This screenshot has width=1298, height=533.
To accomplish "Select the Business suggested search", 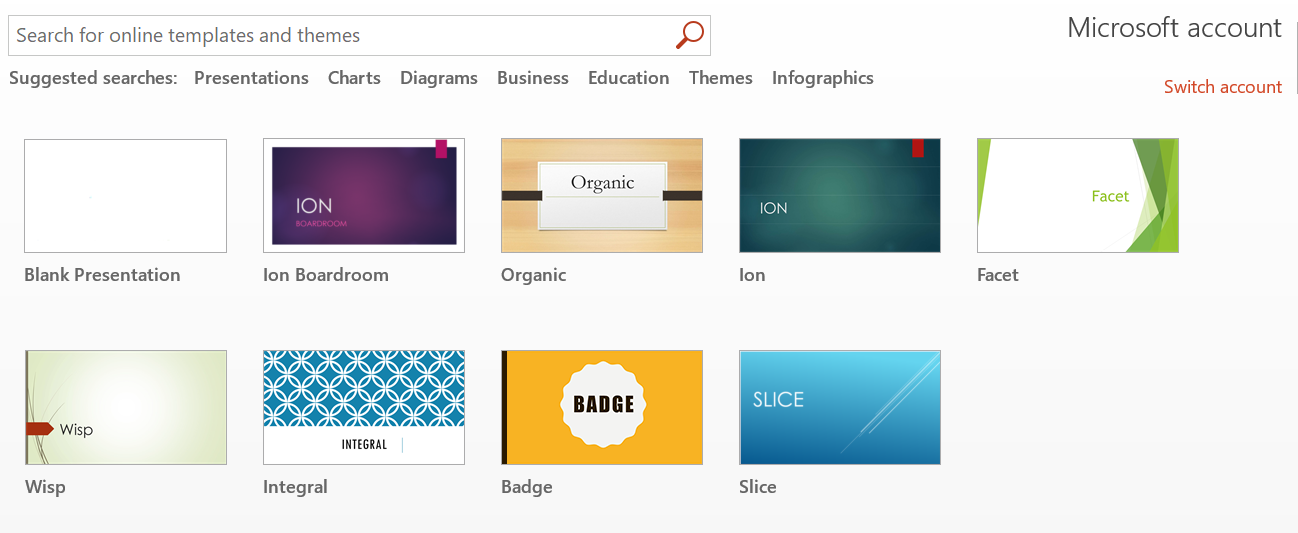I will pos(533,78).
